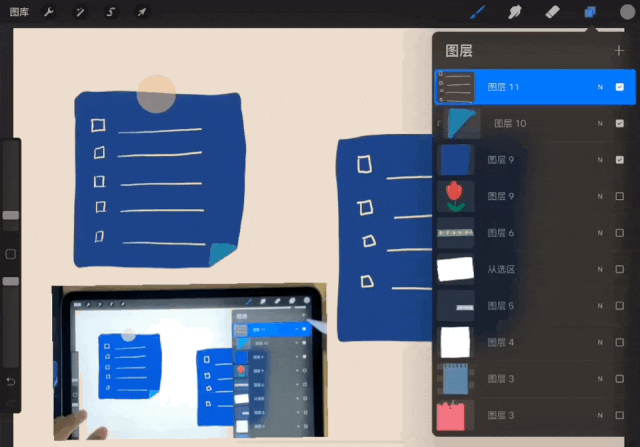Tap the redo arrow in sidebar
The height and width of the screenshot is (447, 640).
[x=11, y=403]
